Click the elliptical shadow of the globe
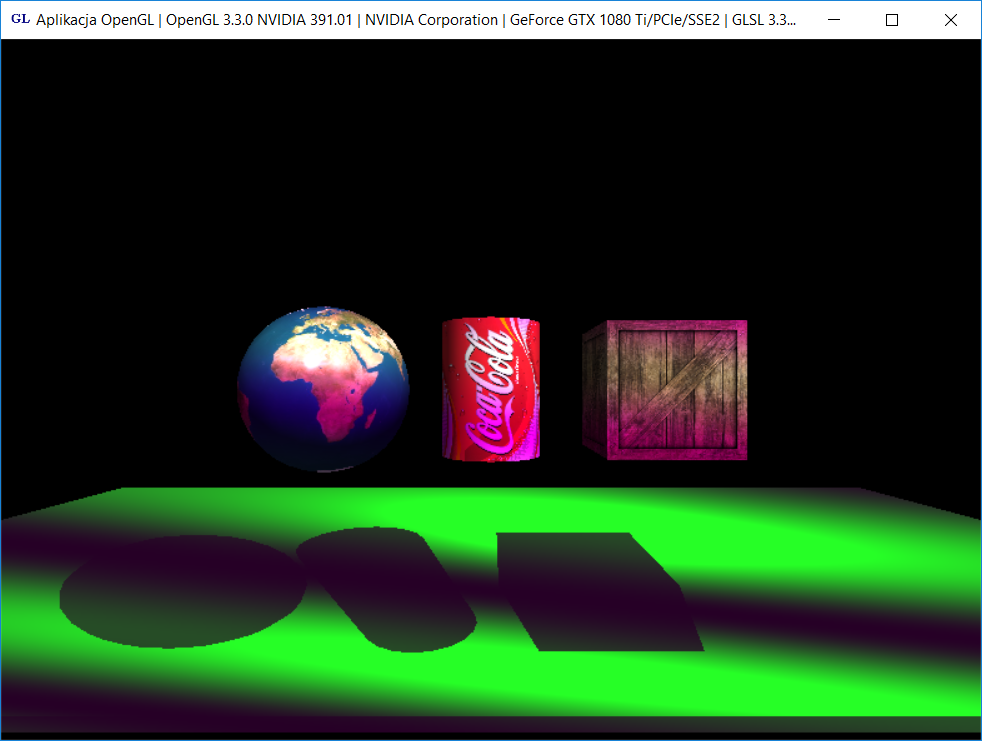This screenshot has width=982, height=741. point(180,590)
